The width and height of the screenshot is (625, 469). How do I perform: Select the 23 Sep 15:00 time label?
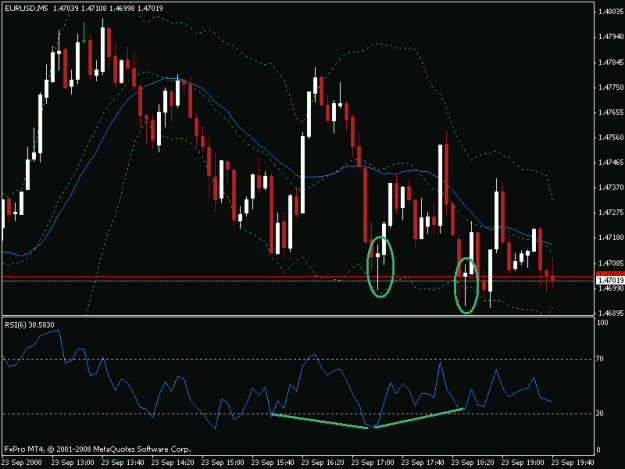pos(223,463)
